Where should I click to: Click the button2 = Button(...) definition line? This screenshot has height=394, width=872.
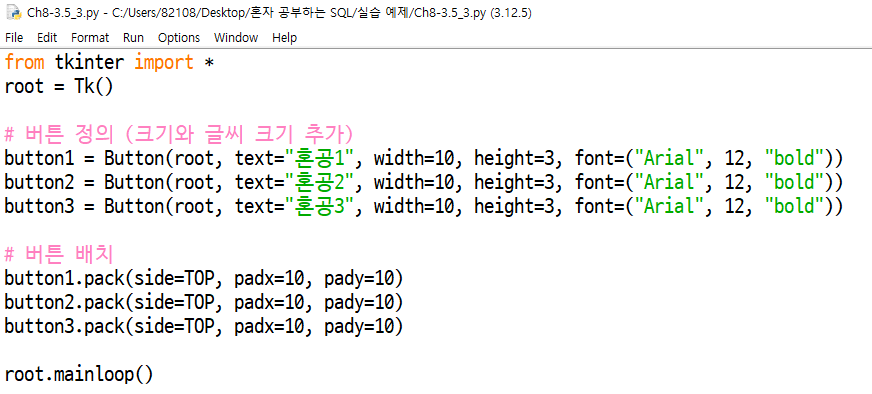coord(424,182)
